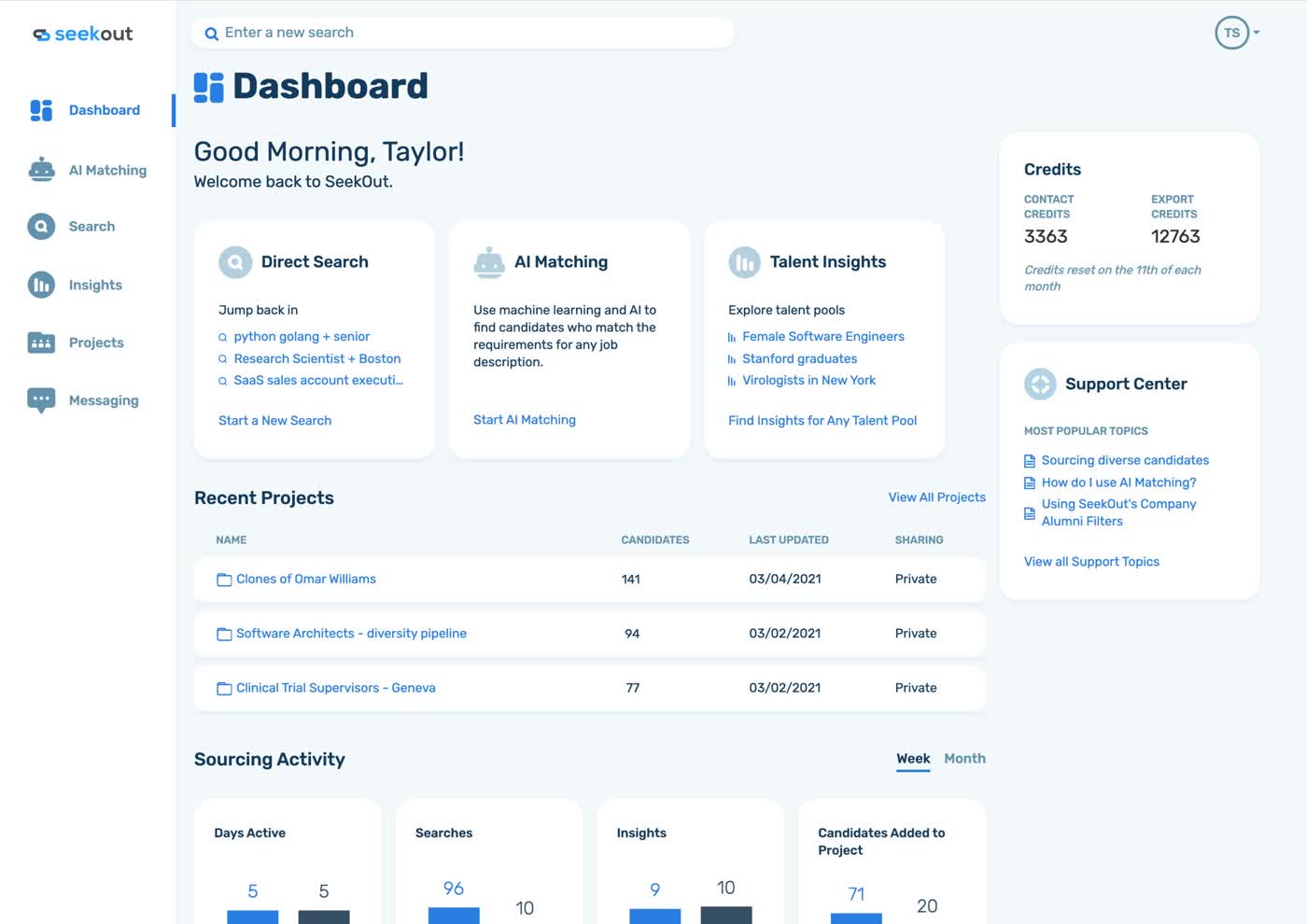Click View all Support Topics
Image resolution: width=1307 pixels, height=924 pixels.
(x=1091, y=562)
